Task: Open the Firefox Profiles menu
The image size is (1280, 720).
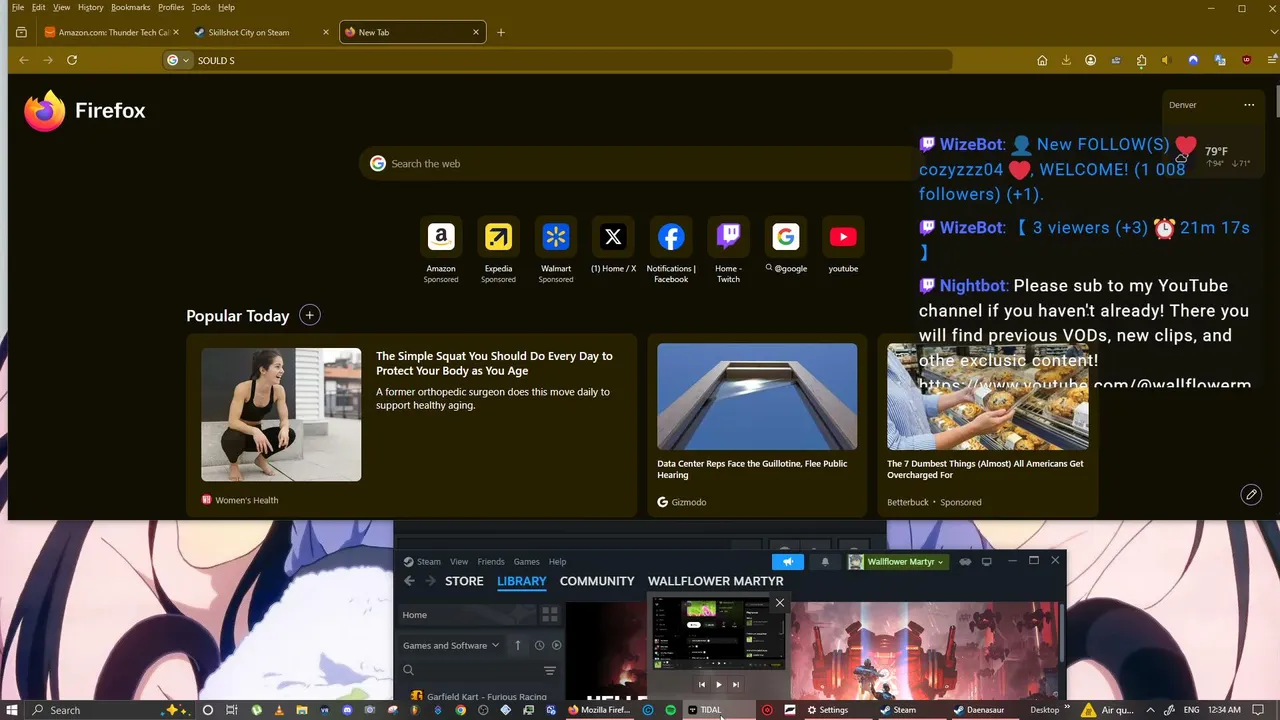Action: click(171, 7)
